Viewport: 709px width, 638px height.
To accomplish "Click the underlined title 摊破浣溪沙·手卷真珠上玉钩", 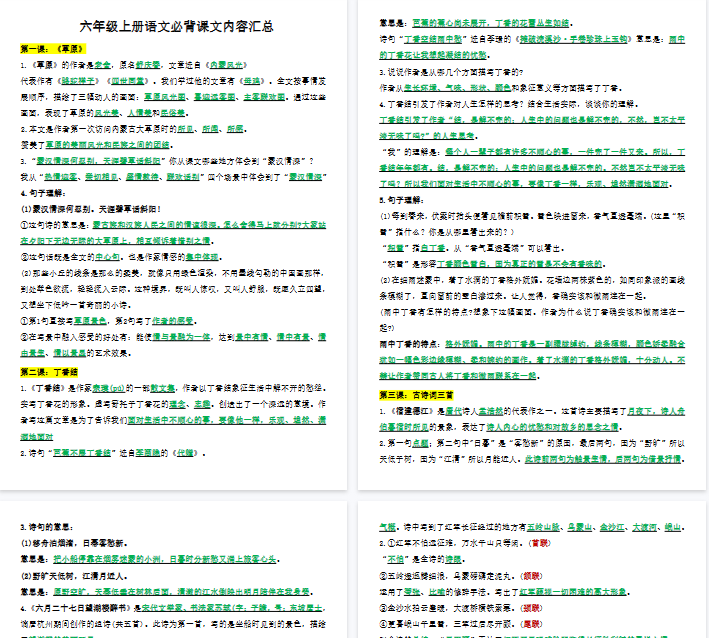I will pyautogui.click(x=574, y=39).
